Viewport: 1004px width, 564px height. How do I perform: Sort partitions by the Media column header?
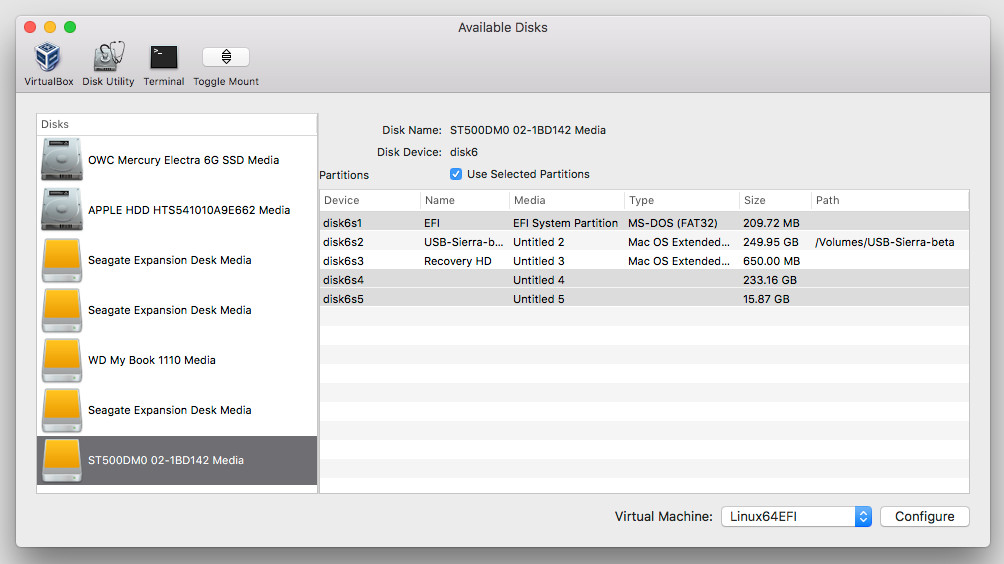(567, 200)
